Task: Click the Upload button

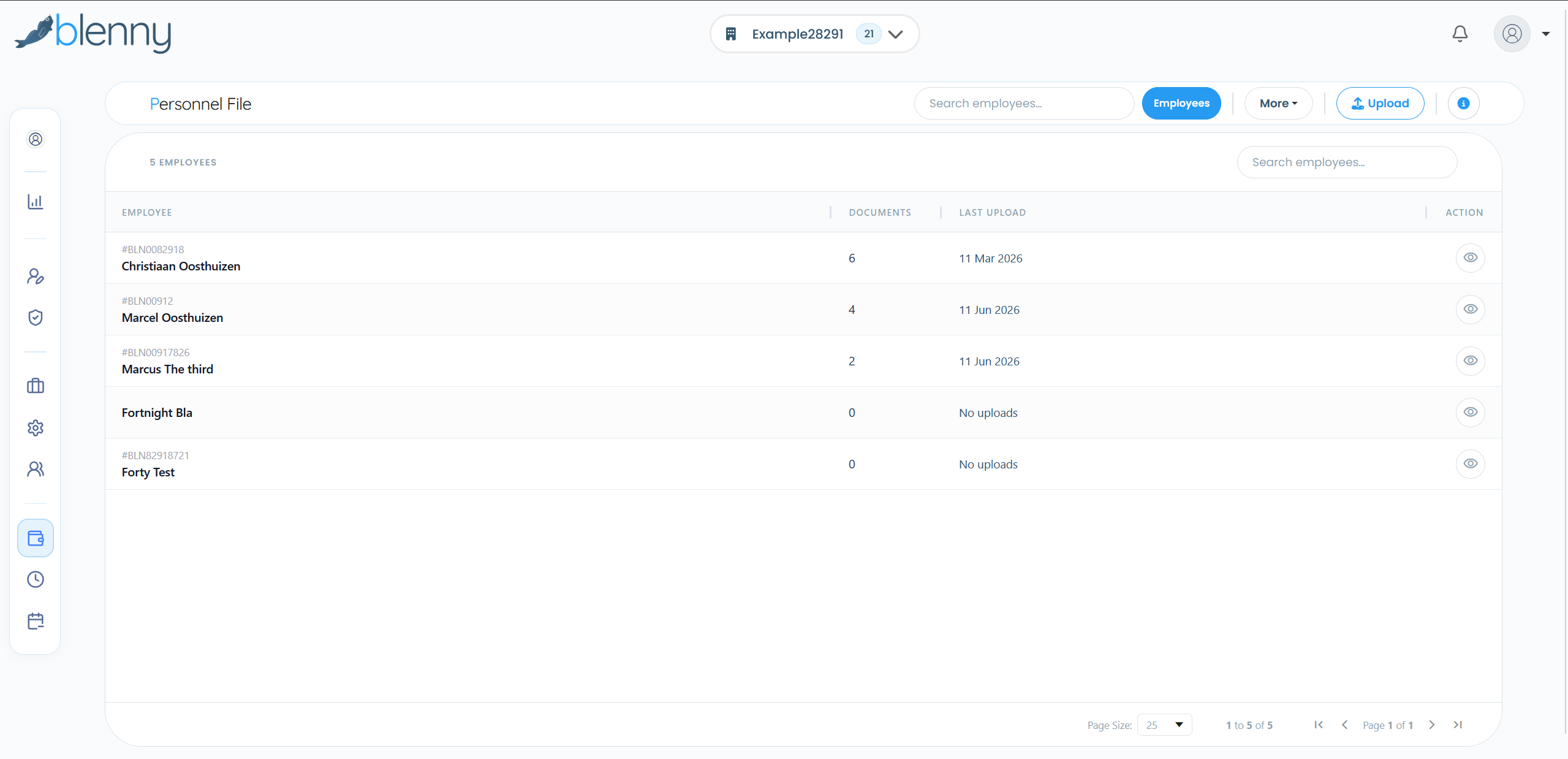Action: pyautogui.click(x=1380, y=104)
